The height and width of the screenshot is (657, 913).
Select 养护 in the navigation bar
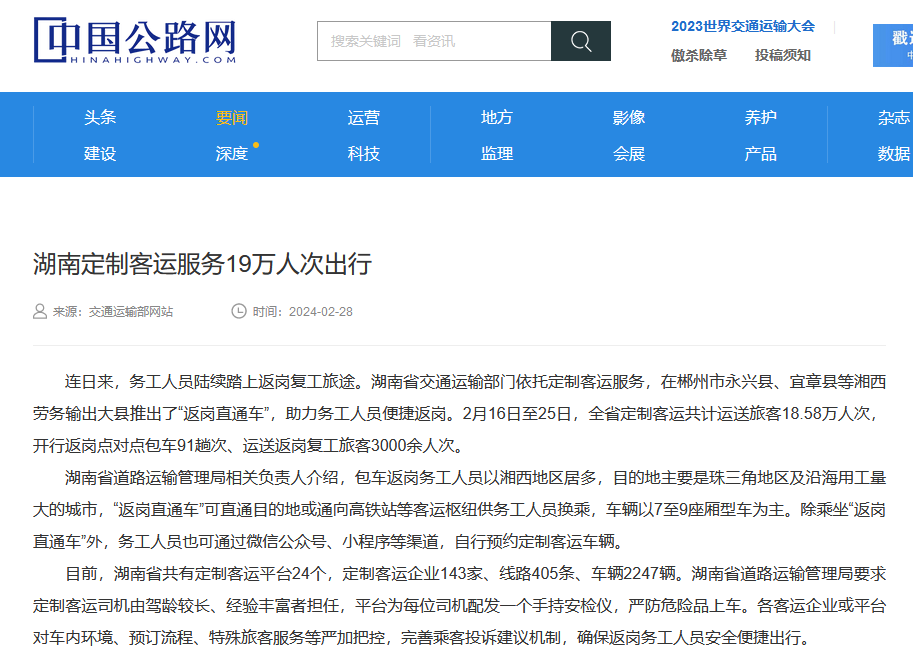[761, 117]
